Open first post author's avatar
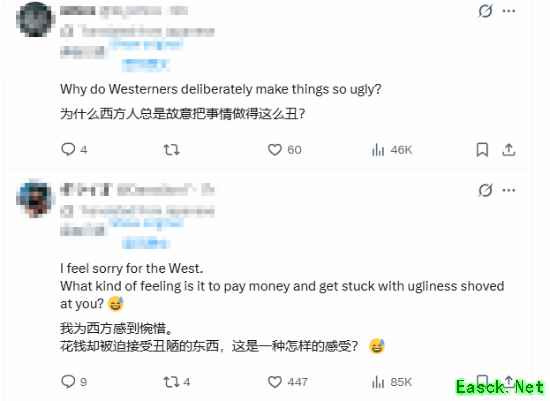Screen dimensions: 550x401 pyautogui.click(x=35, y=19)
